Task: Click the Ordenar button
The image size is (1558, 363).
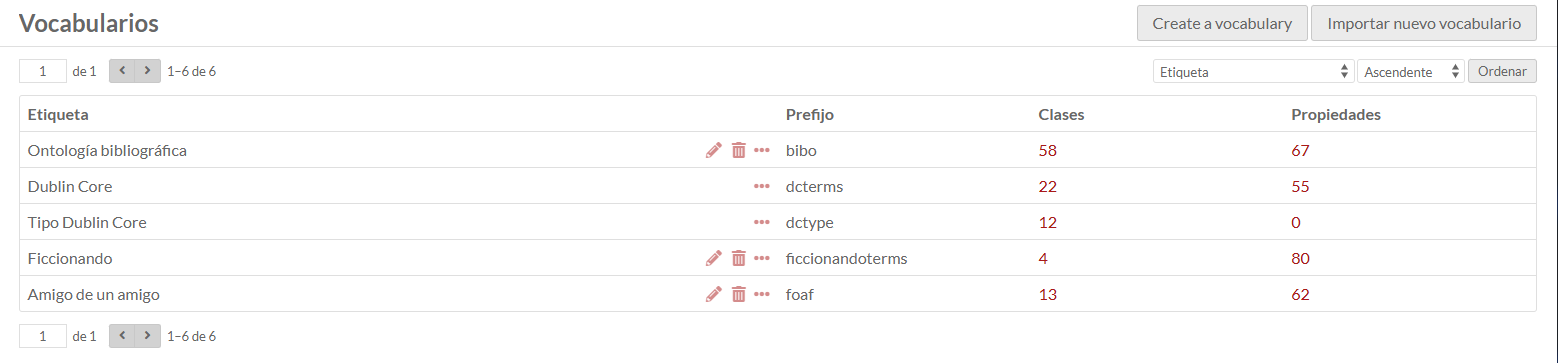Action: 1502,71
